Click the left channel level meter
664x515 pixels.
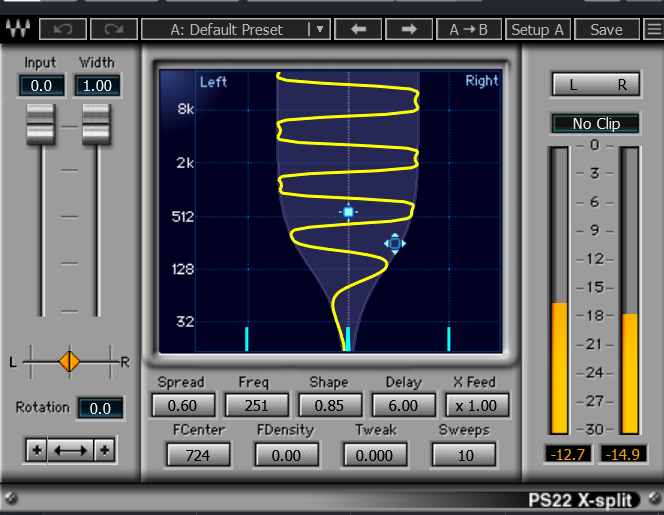[559, 291]
